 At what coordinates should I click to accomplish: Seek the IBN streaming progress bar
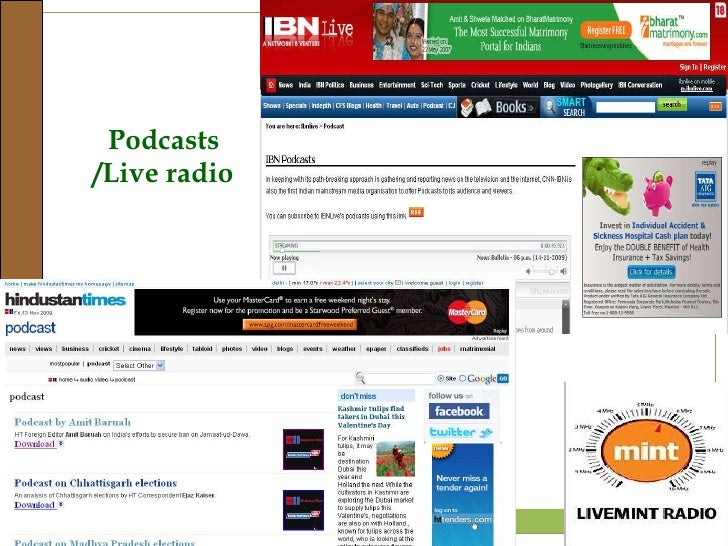pyautogui.click(x=420, y=246)
